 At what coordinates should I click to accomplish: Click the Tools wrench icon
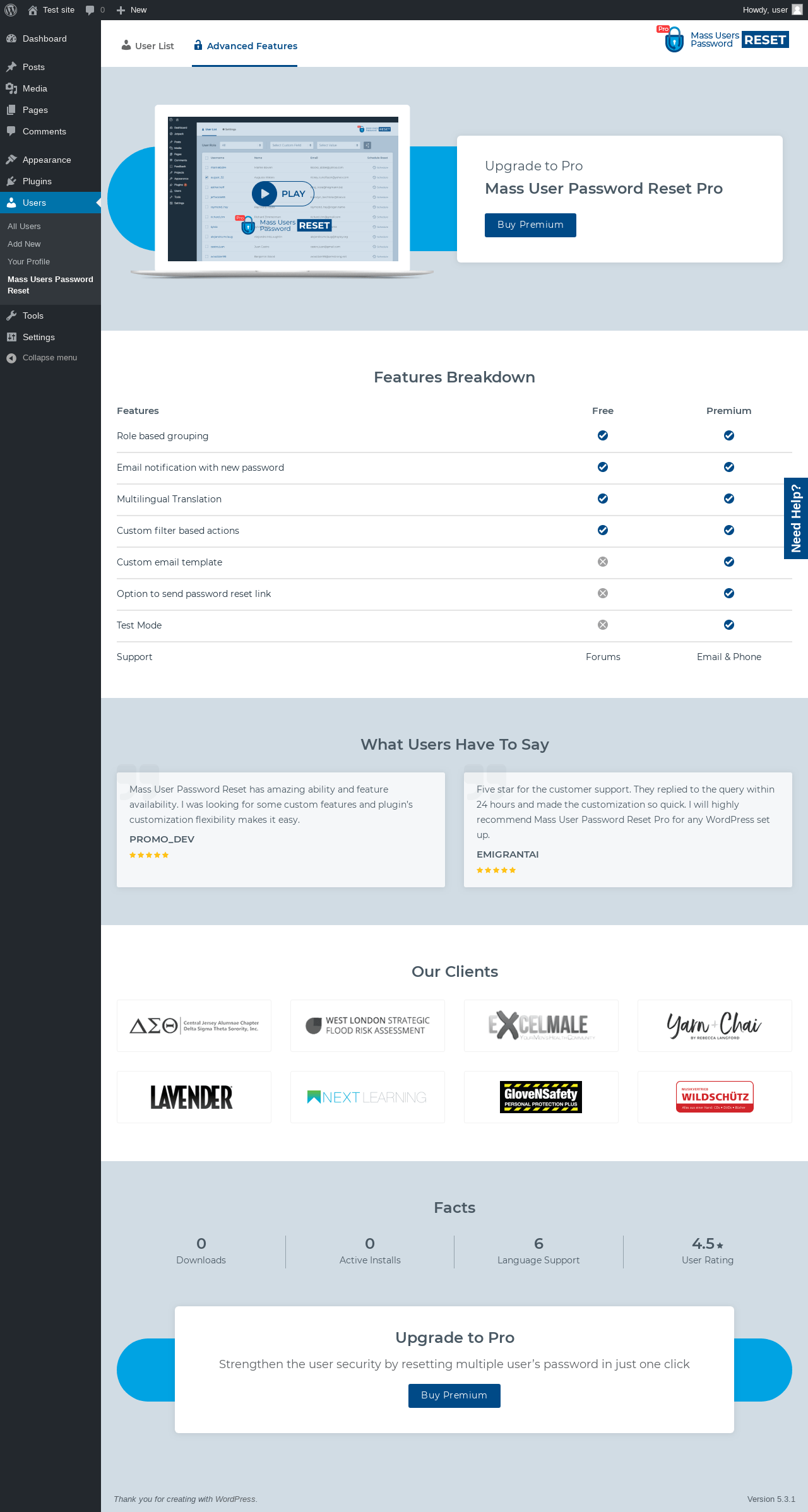pyautogui.click(x=11, y=316)
